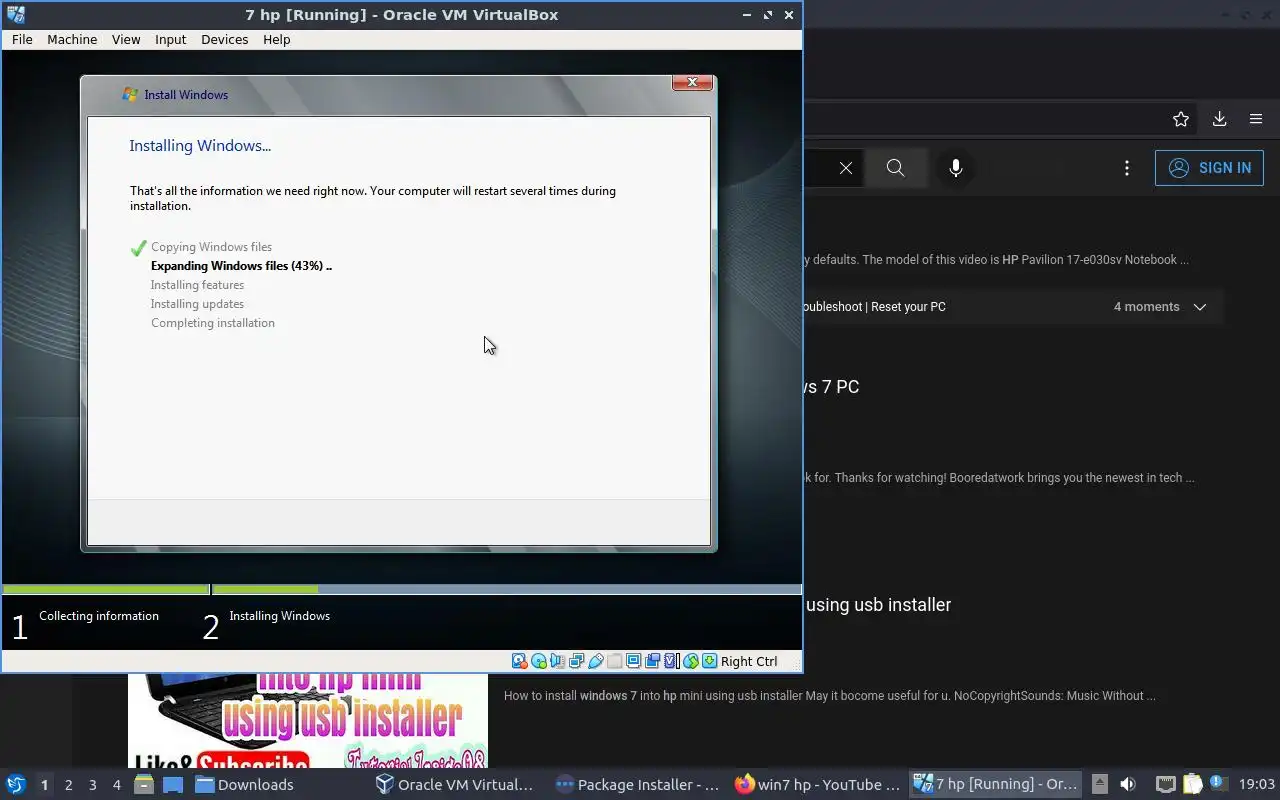The height and width of the screenshot is (800, 1280).
Task: Open the Help menu in VirtualBox
Action: (277, 39)
